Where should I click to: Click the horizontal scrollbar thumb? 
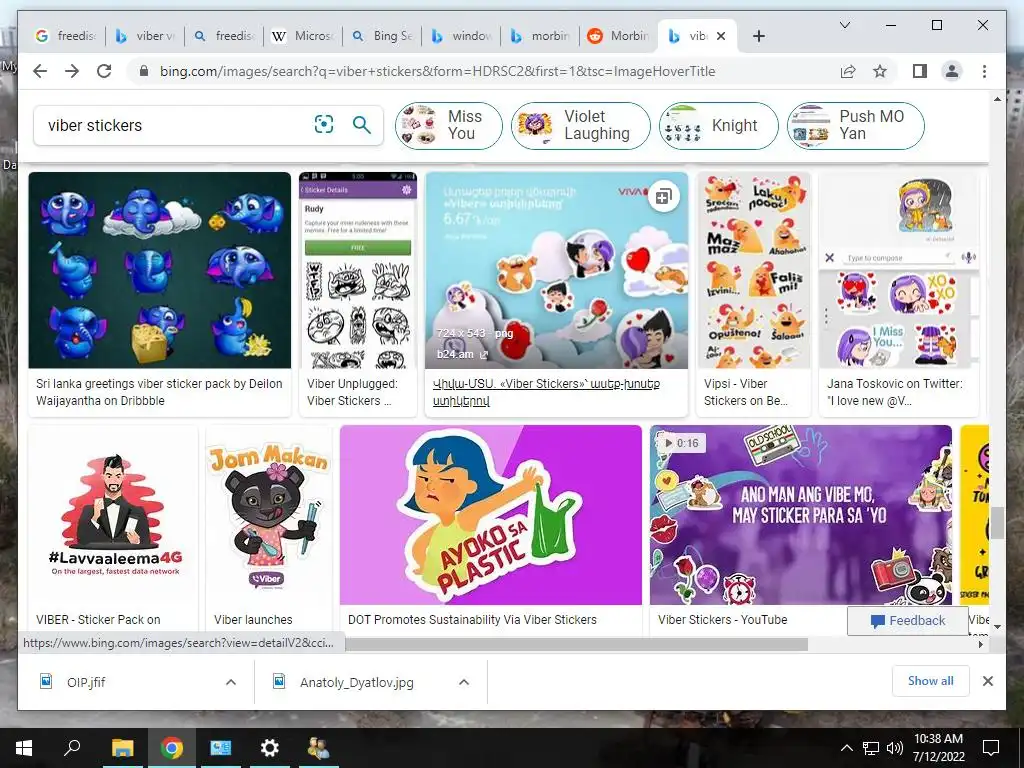pos(576,644)
